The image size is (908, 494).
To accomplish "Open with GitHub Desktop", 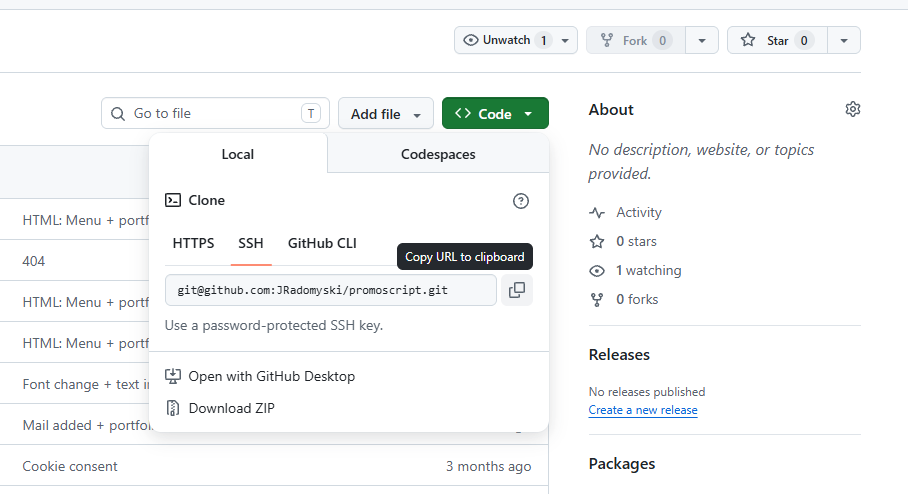I will pos(272,376).
